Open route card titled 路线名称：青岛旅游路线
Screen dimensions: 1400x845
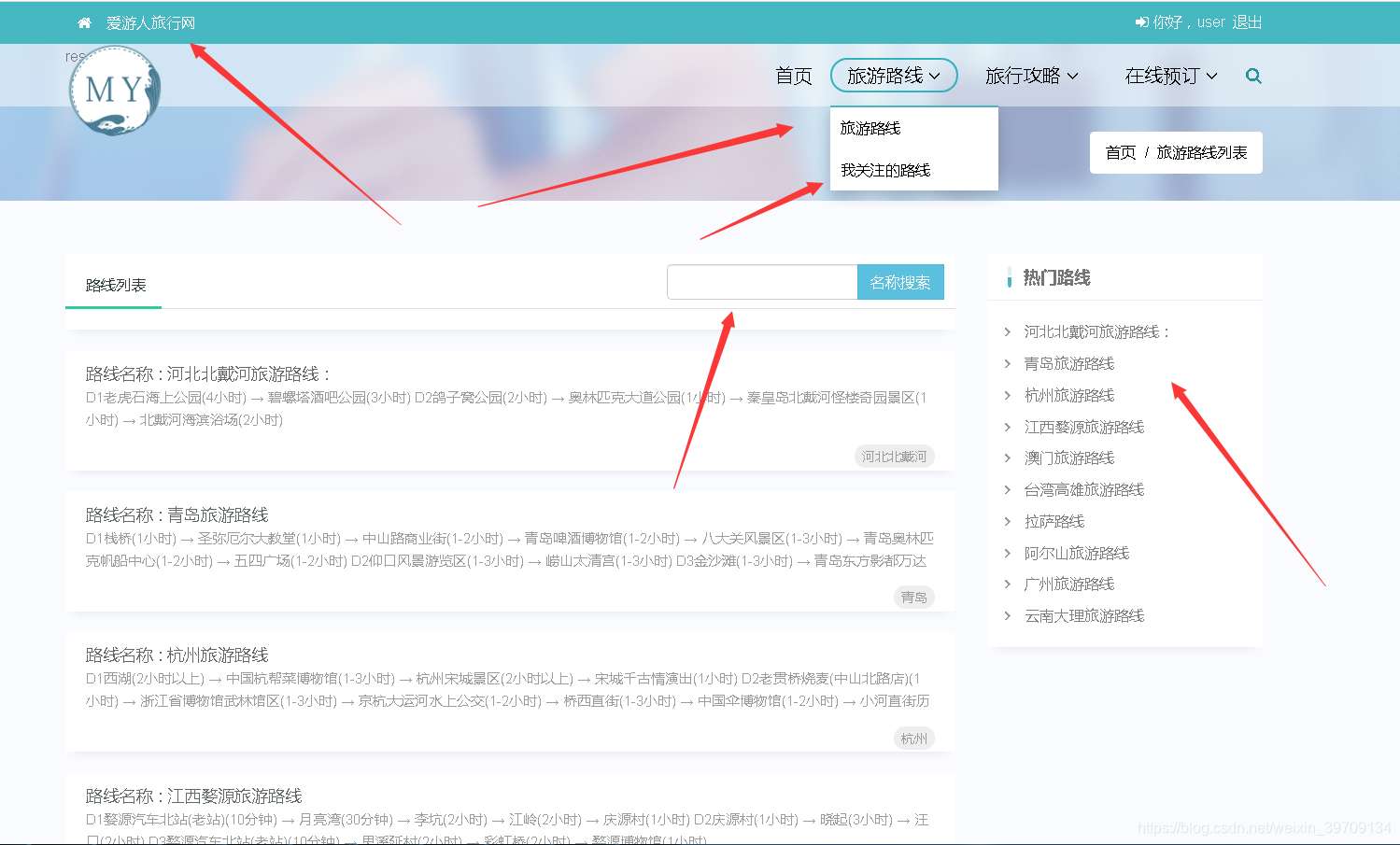(177, 514)
